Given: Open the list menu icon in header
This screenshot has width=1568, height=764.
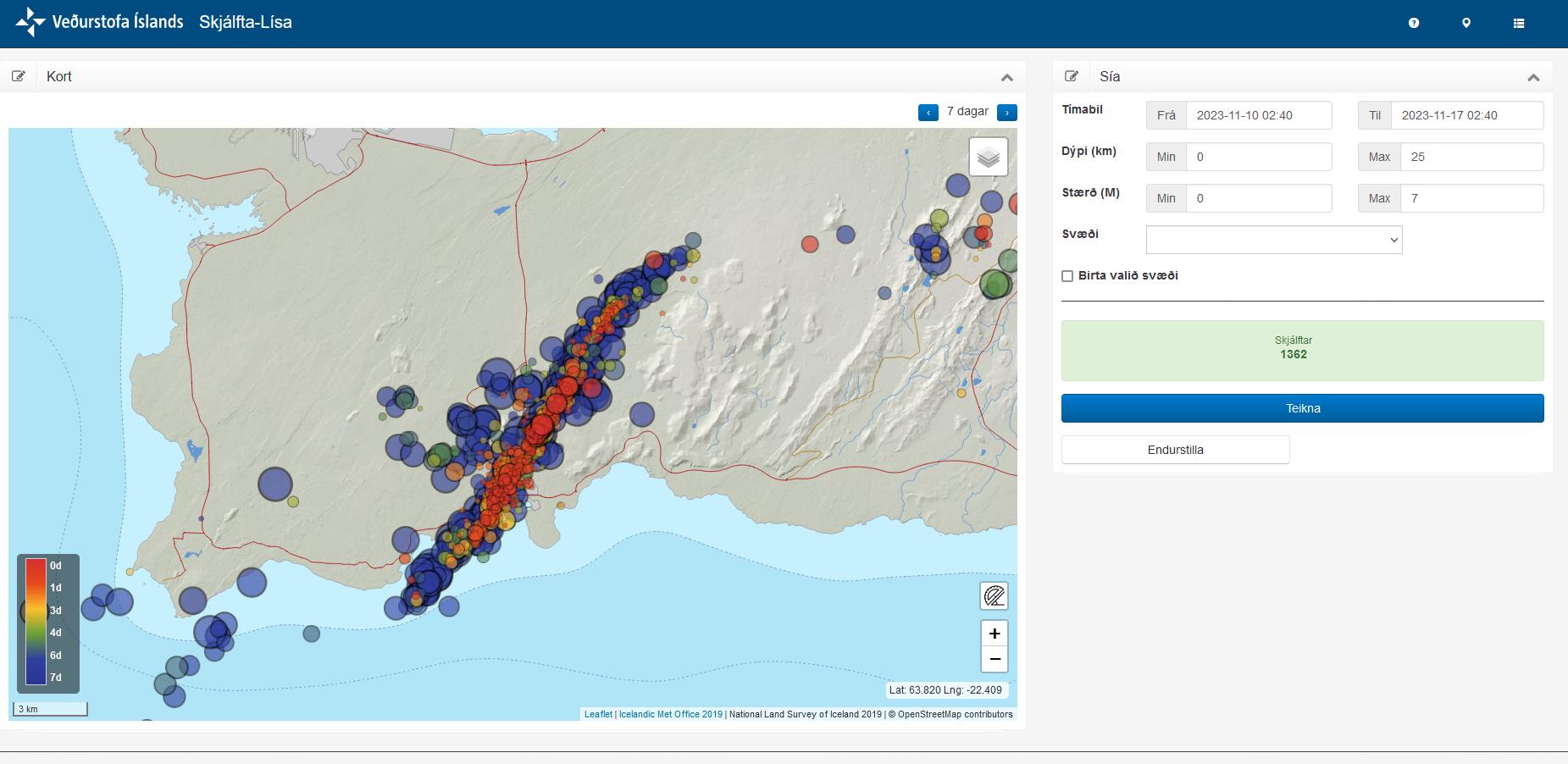Looking at the screenshot, I should pyautogui.click(x=1519, y=23).
